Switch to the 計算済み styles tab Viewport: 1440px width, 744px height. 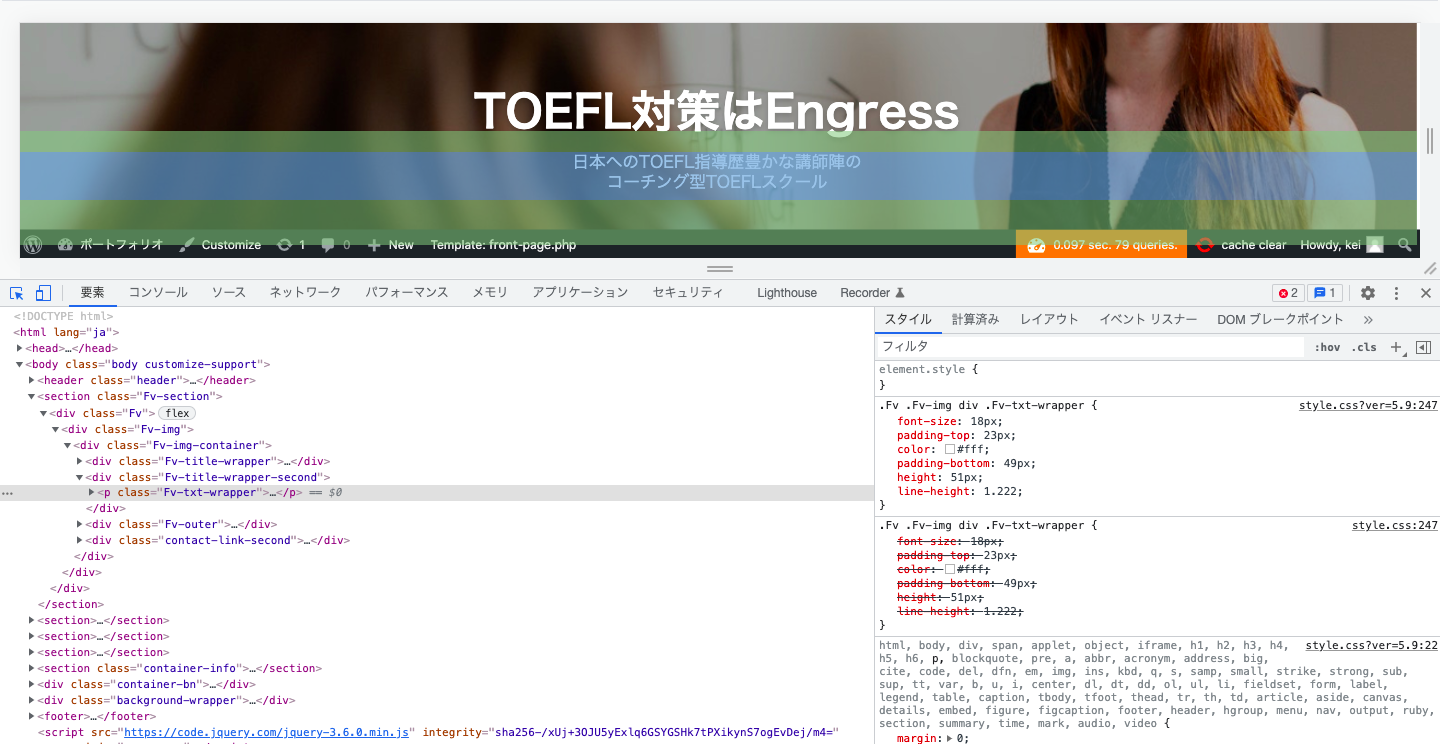coord(975,320)
